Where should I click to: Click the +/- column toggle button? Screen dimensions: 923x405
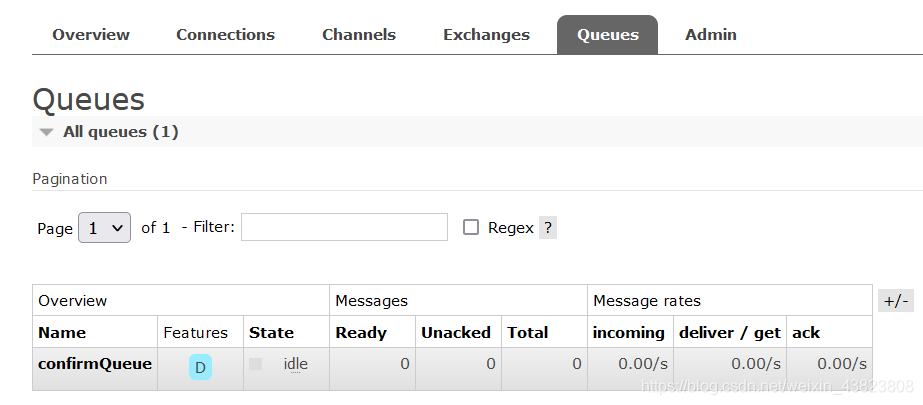click(896, 300)
